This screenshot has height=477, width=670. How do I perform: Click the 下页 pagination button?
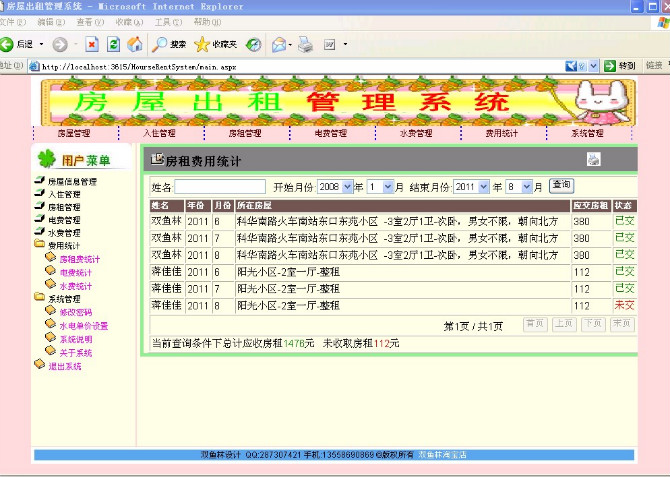(x=593, y=324)
